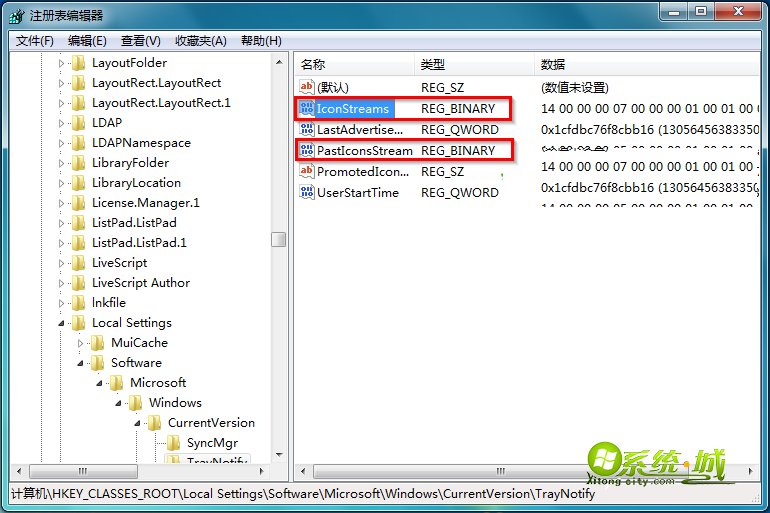Select the IconStreams binary value icon
The height and width of the screenshot is (513, 770).
[307, 108]
